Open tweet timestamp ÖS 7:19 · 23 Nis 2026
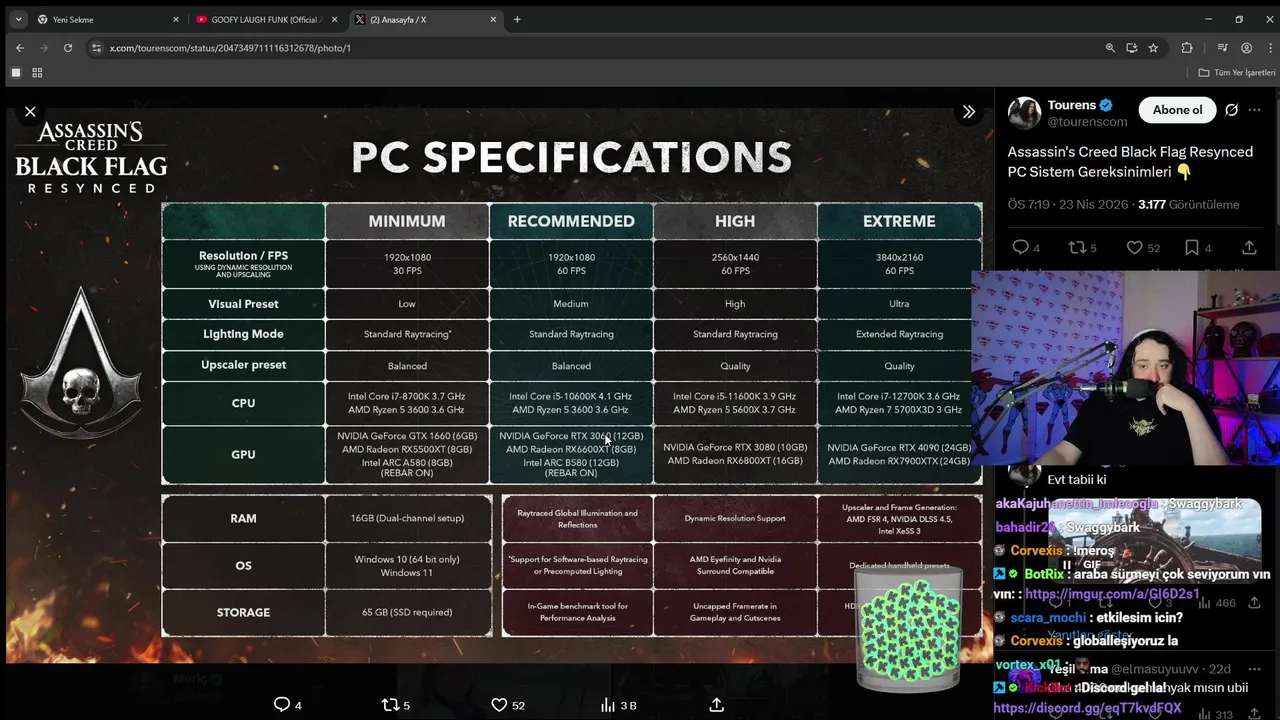 coord(1068,204)
